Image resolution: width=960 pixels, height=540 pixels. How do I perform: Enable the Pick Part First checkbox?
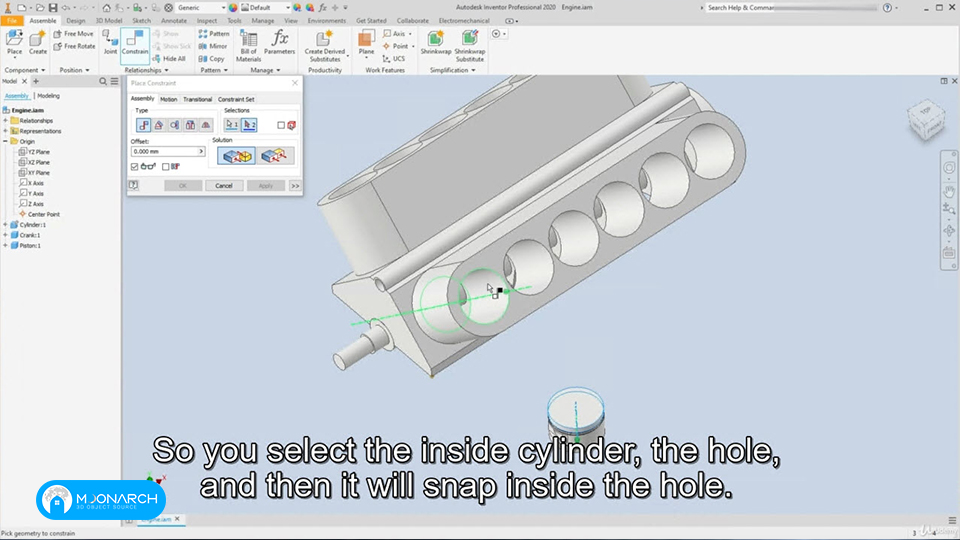pos(281,126)
